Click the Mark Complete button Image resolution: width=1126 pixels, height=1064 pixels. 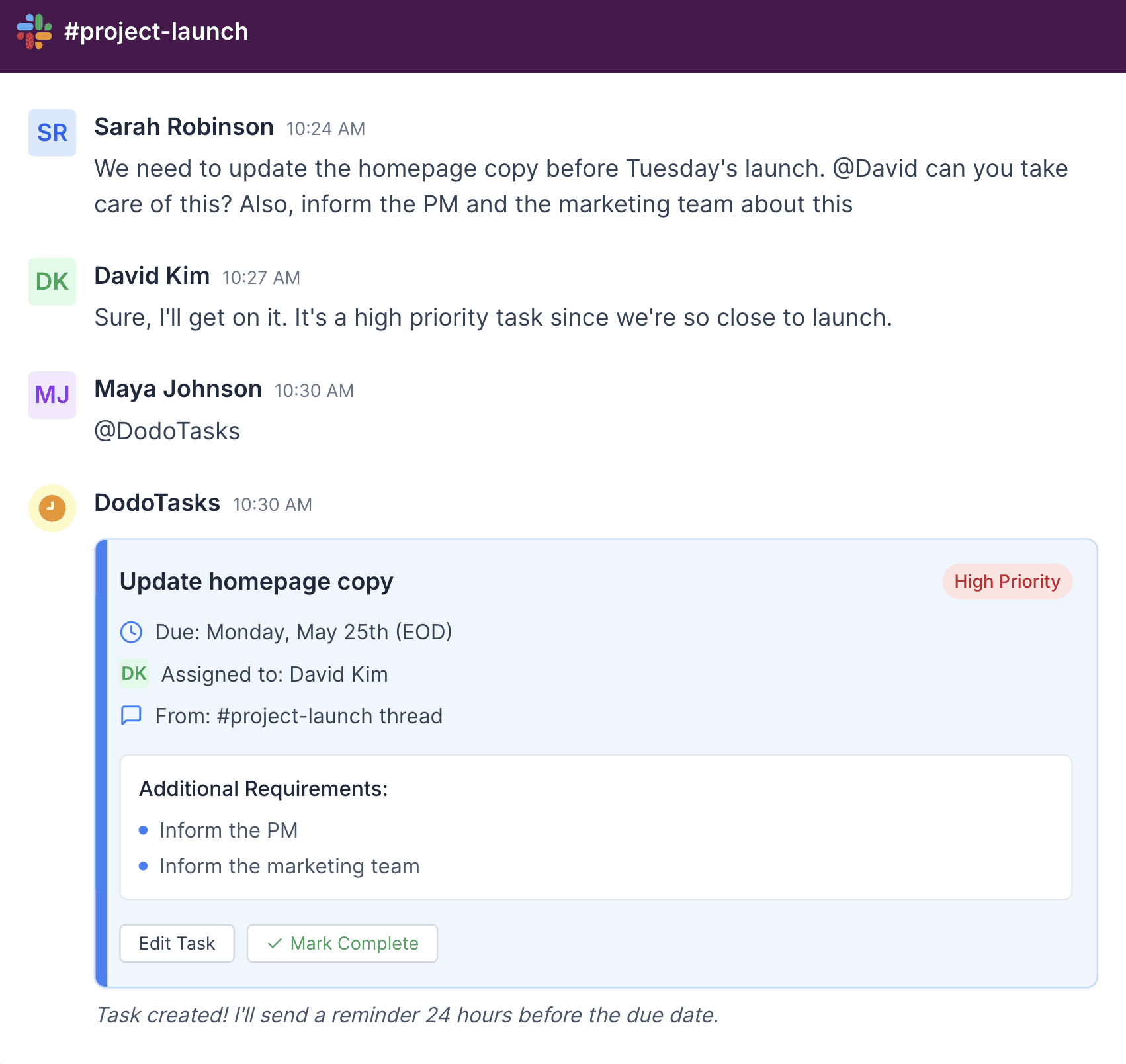[x=342, y=944]
